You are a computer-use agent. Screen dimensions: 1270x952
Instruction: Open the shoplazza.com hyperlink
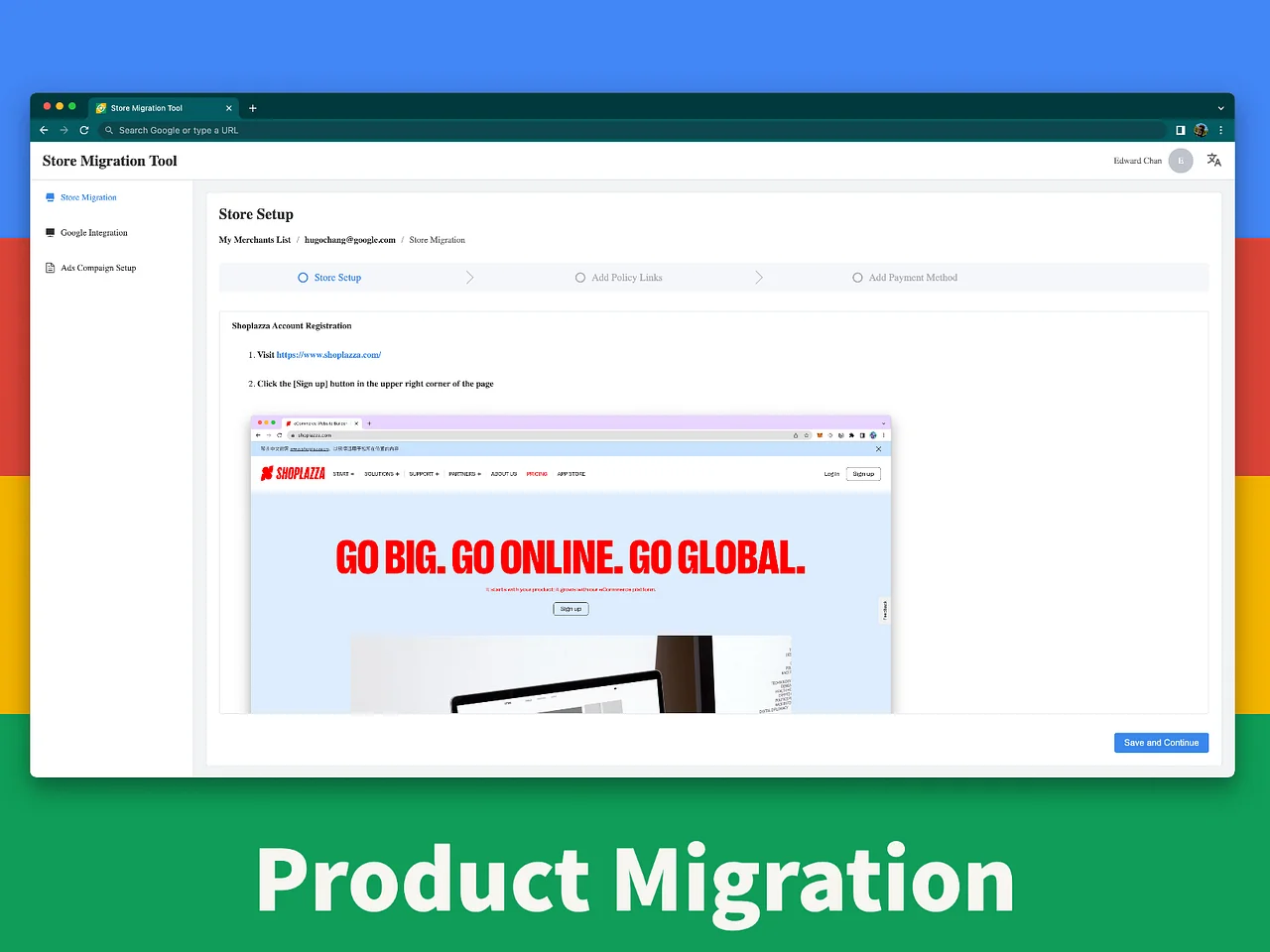point(328,355)
